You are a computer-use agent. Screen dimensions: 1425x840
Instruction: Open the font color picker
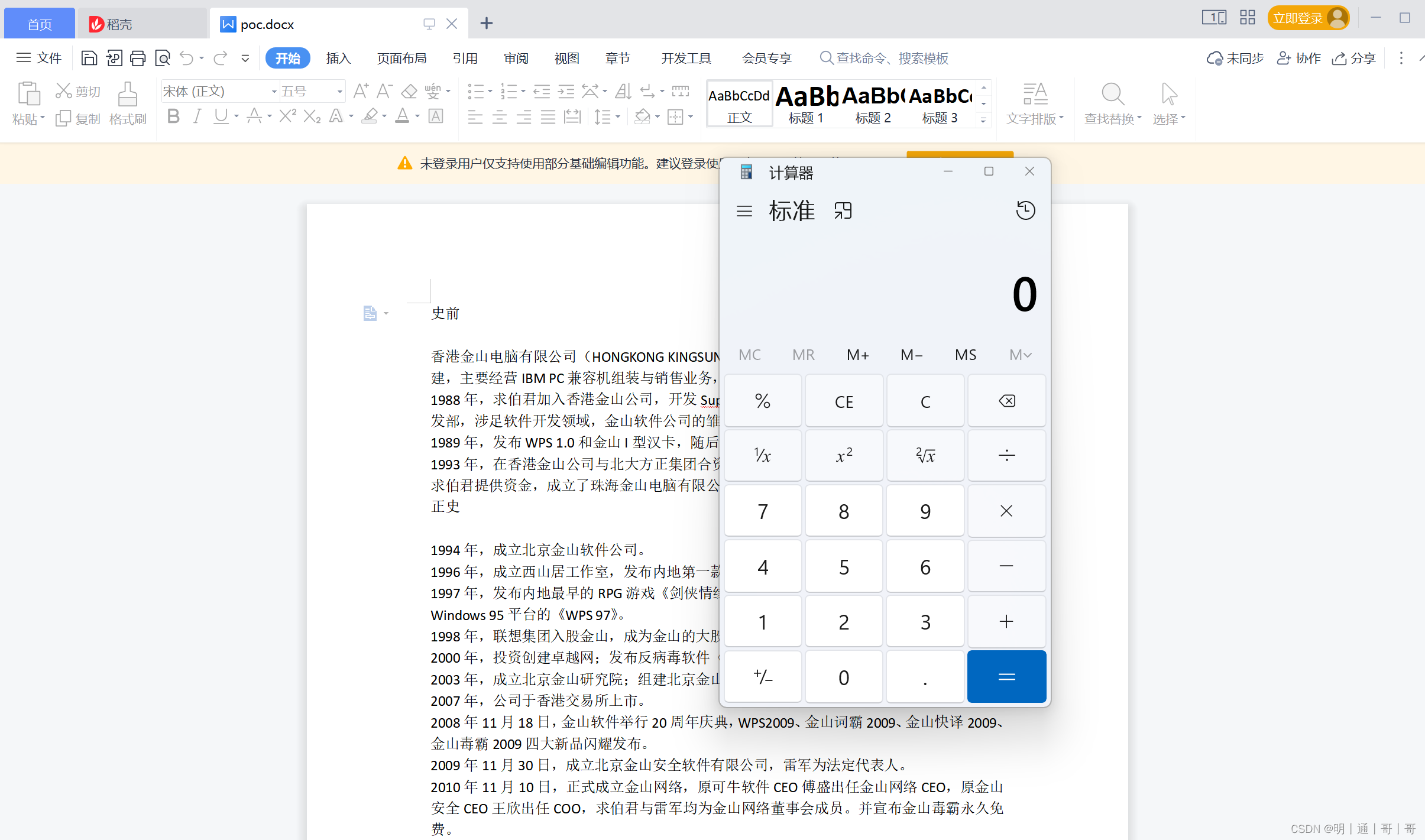[x=417, y=116]
